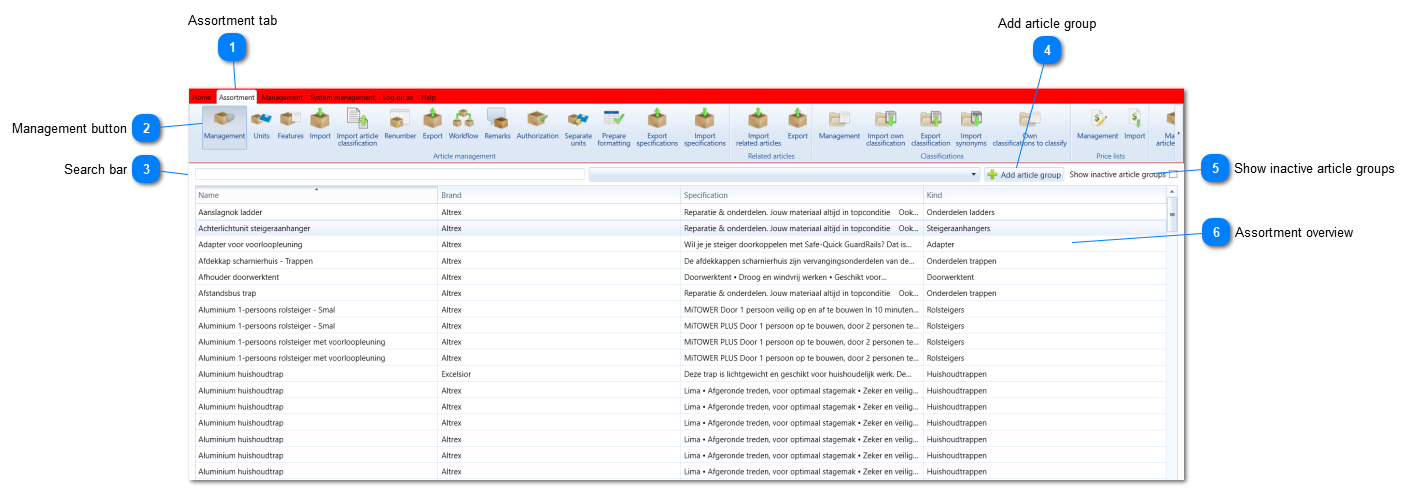Sort by the Specification column header

[x=802, y=195]
